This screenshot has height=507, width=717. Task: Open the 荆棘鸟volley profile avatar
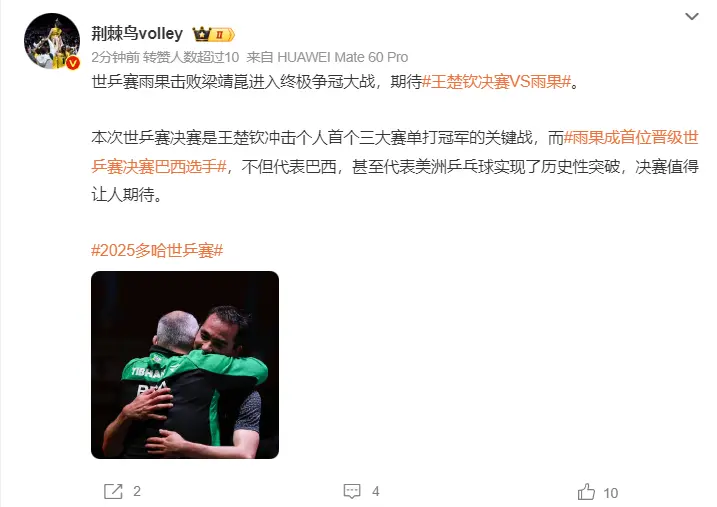(52, 41)
